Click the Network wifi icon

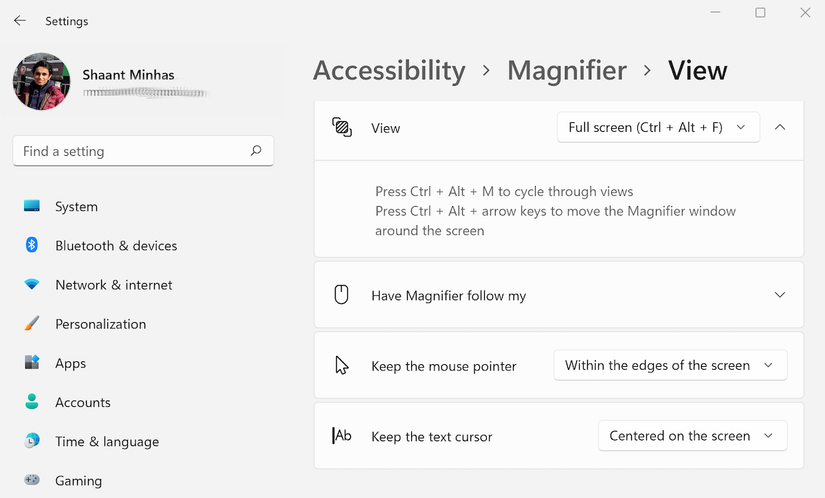(32, 284)
